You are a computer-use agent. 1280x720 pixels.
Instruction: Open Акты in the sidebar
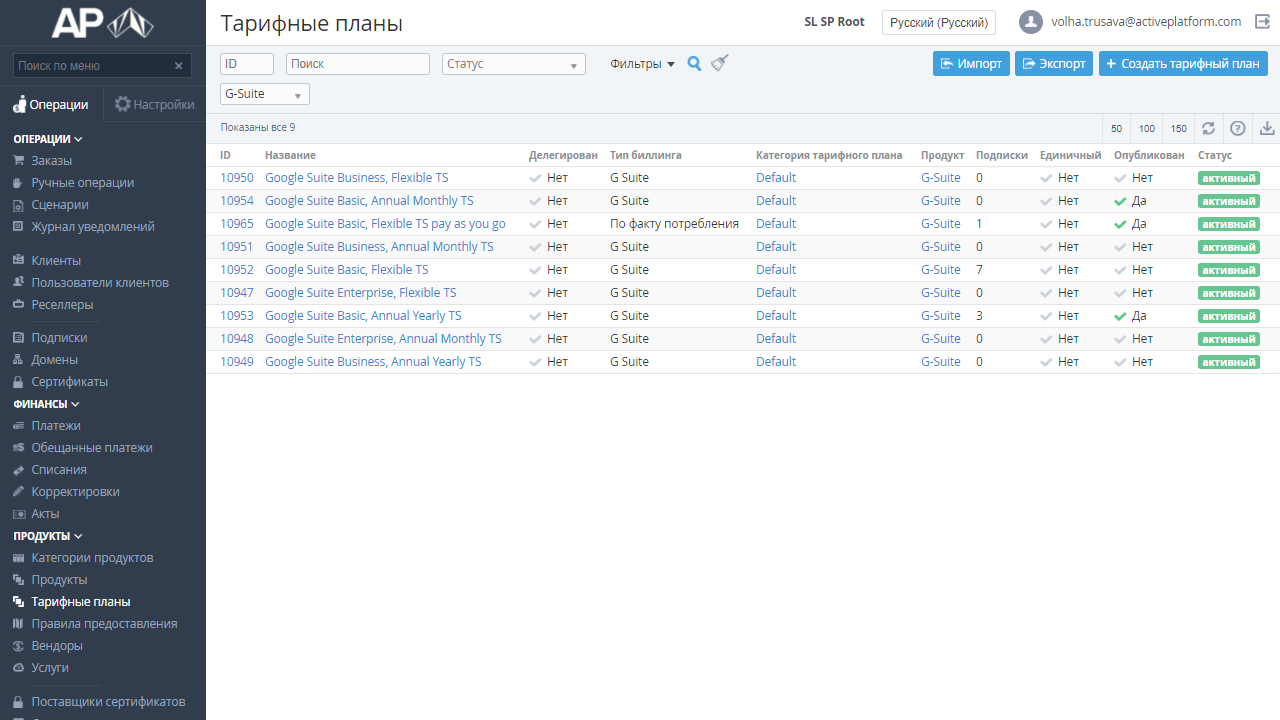45,514
